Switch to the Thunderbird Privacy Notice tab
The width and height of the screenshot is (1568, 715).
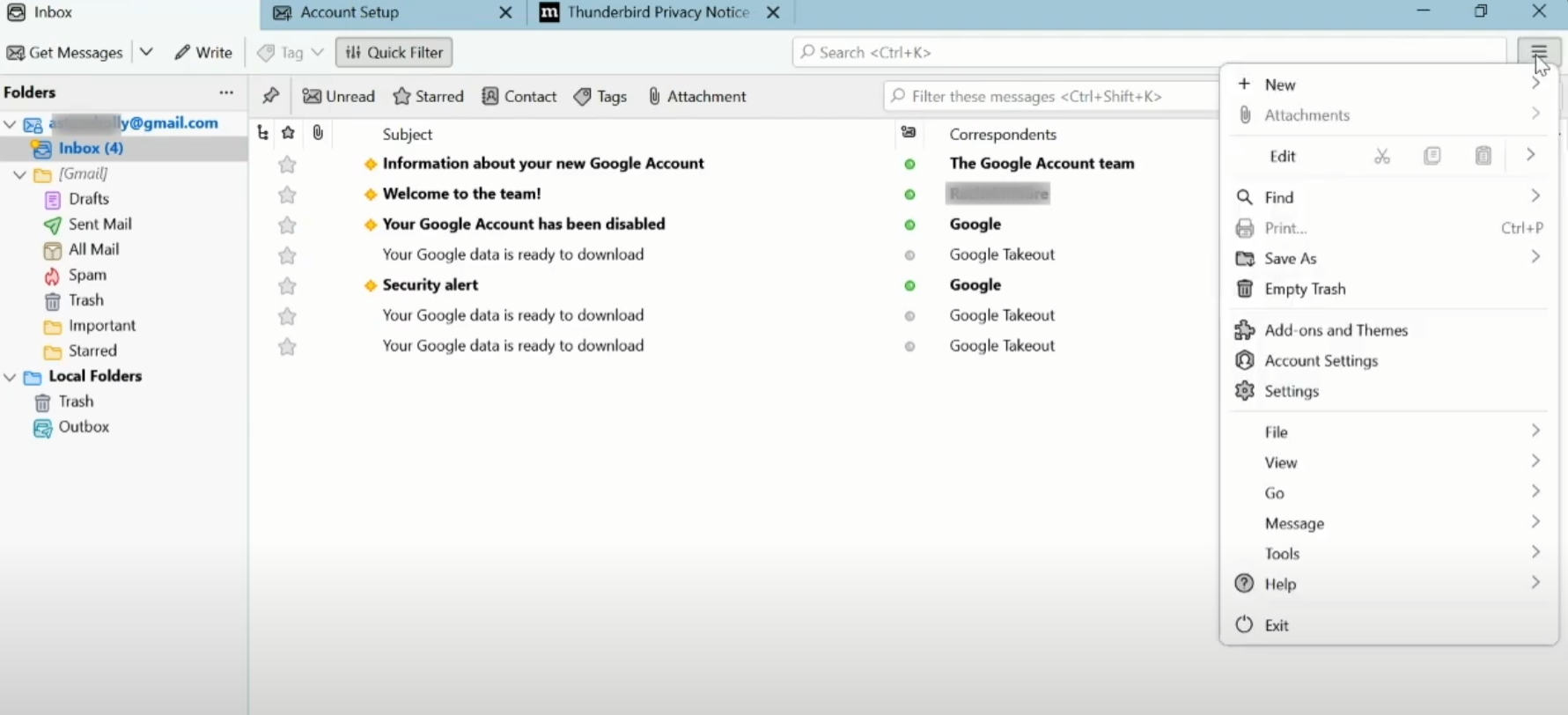click(657, 12)
